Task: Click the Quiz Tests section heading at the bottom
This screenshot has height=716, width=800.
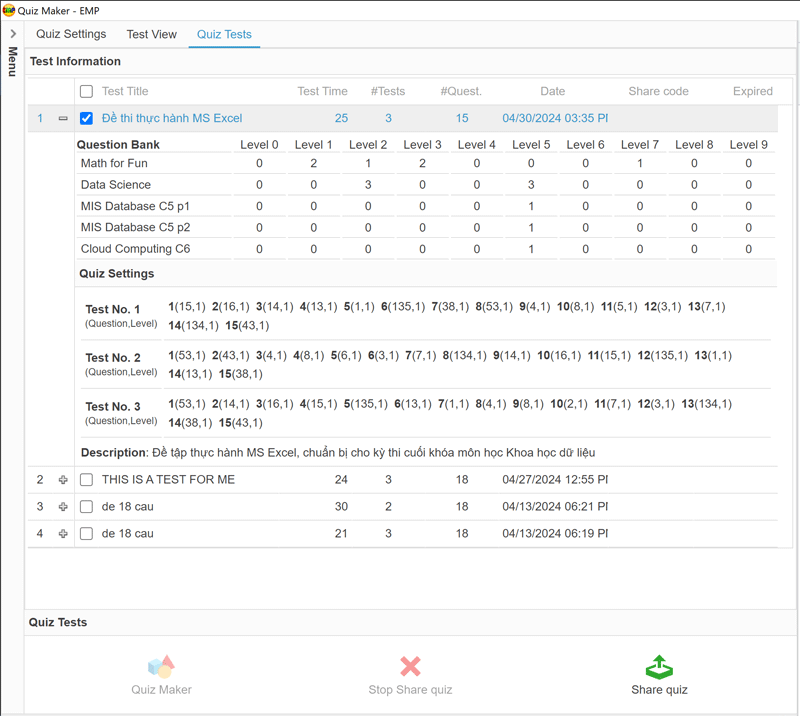Action: [x=58, y=622]
